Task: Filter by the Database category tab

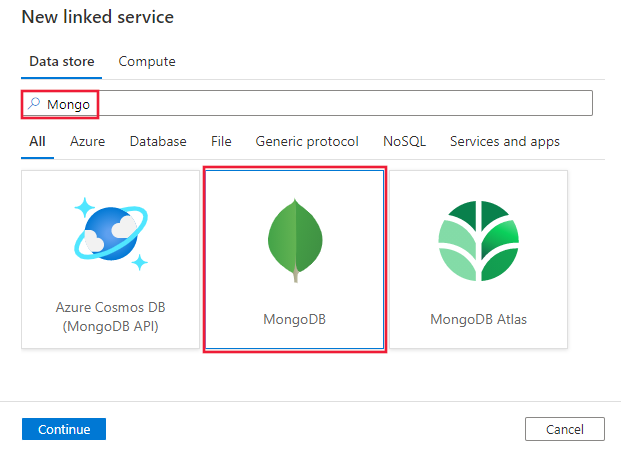Action: pyautogui.click(x=158, y=141)
